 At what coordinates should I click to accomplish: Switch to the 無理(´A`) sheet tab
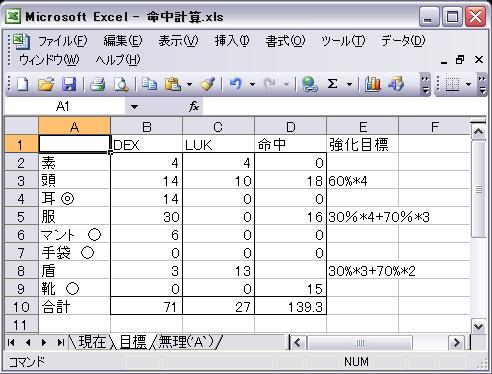pyautogui.click(x=186, y=342)
